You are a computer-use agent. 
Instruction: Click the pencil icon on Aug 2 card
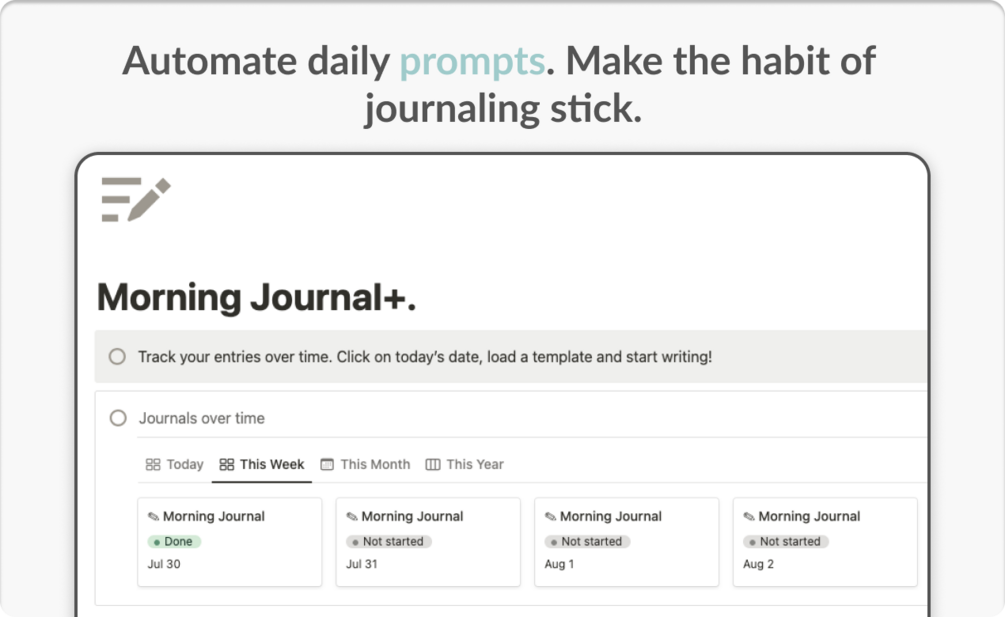749,516
